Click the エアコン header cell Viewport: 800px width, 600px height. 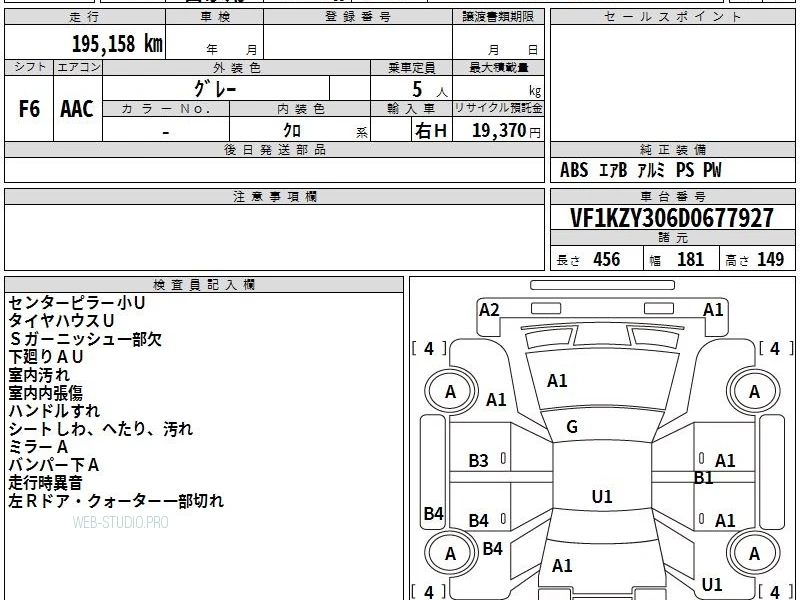78,67
